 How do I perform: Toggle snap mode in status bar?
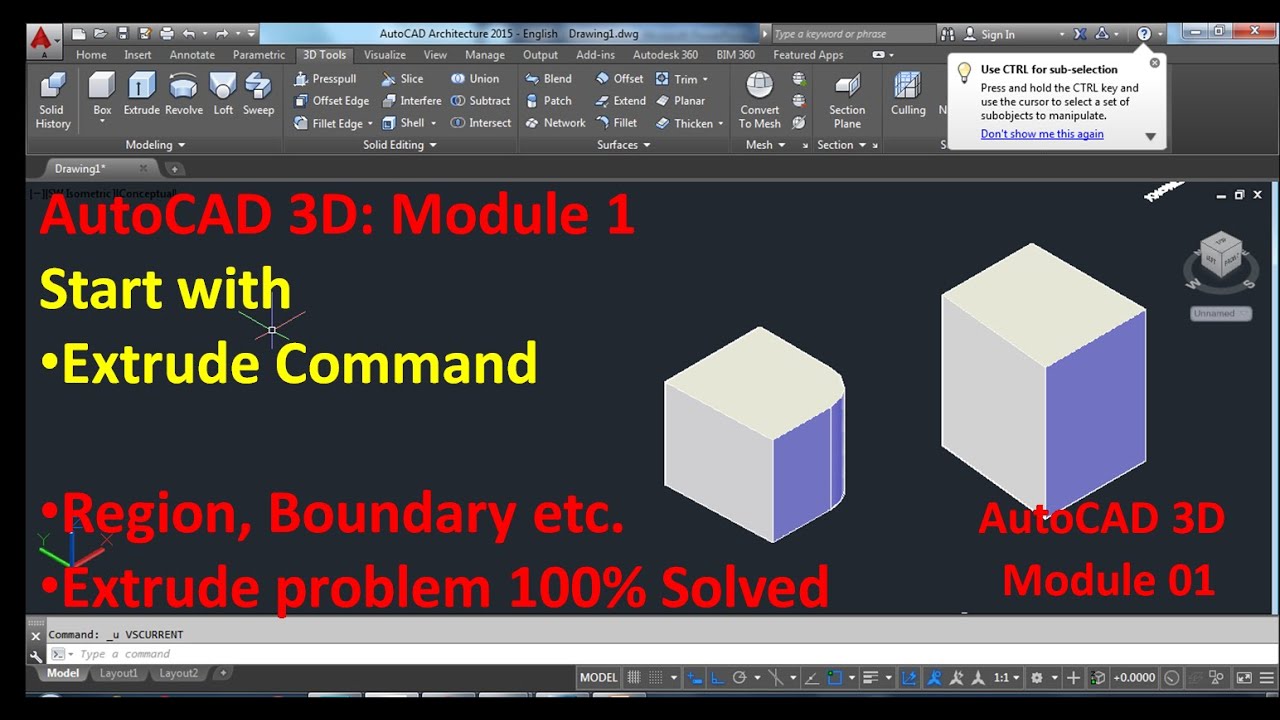657,677
